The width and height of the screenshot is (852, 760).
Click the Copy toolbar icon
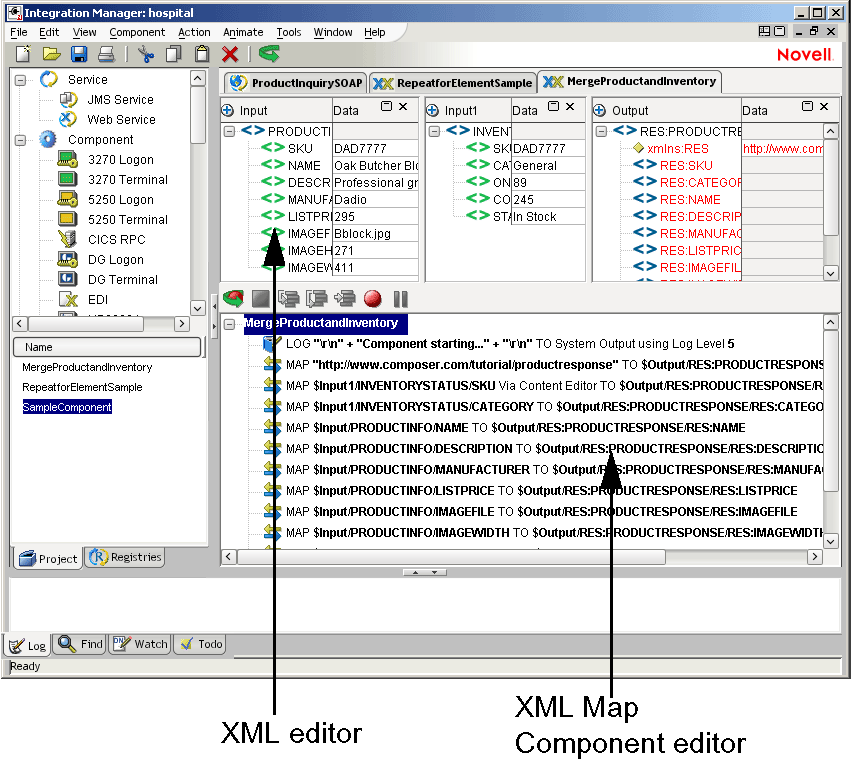(173, 54)
